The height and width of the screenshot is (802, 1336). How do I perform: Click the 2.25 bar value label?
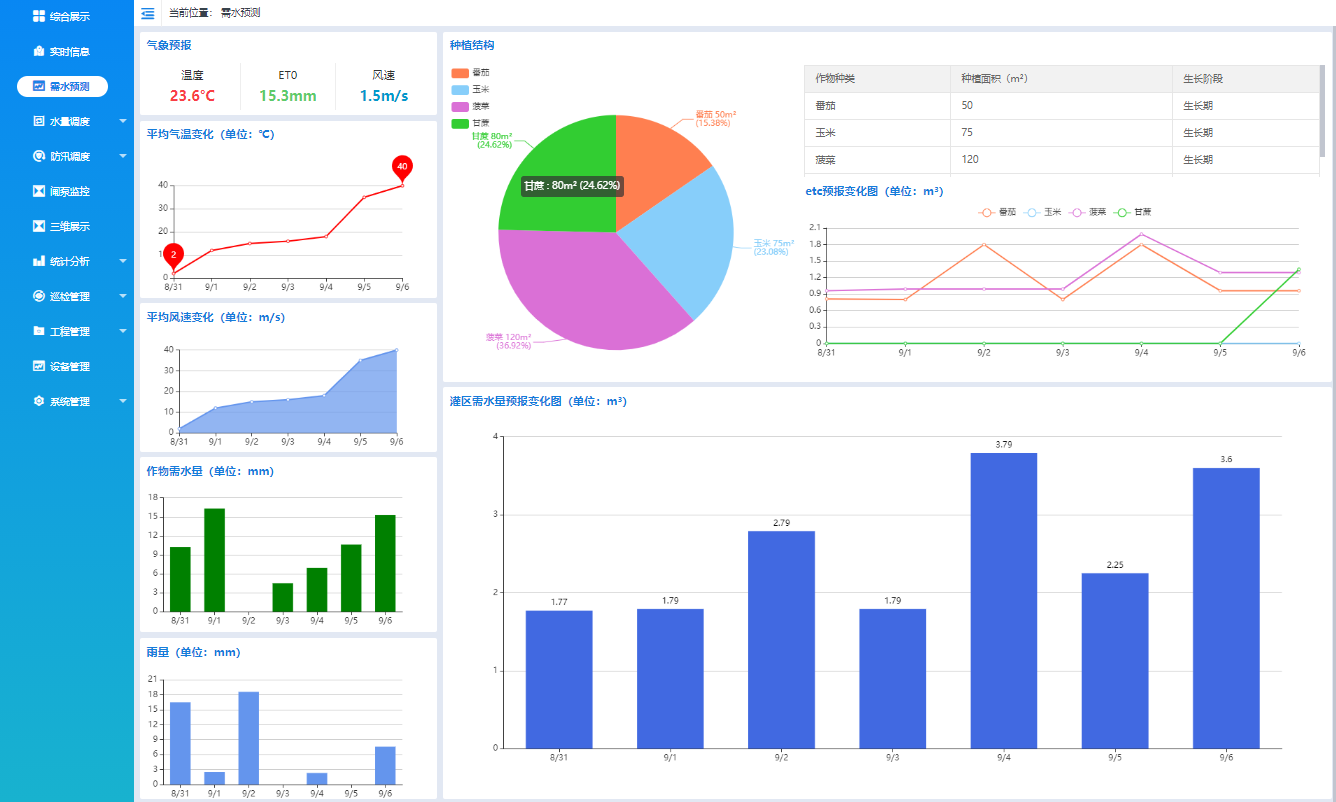[x=1115, y=564]
